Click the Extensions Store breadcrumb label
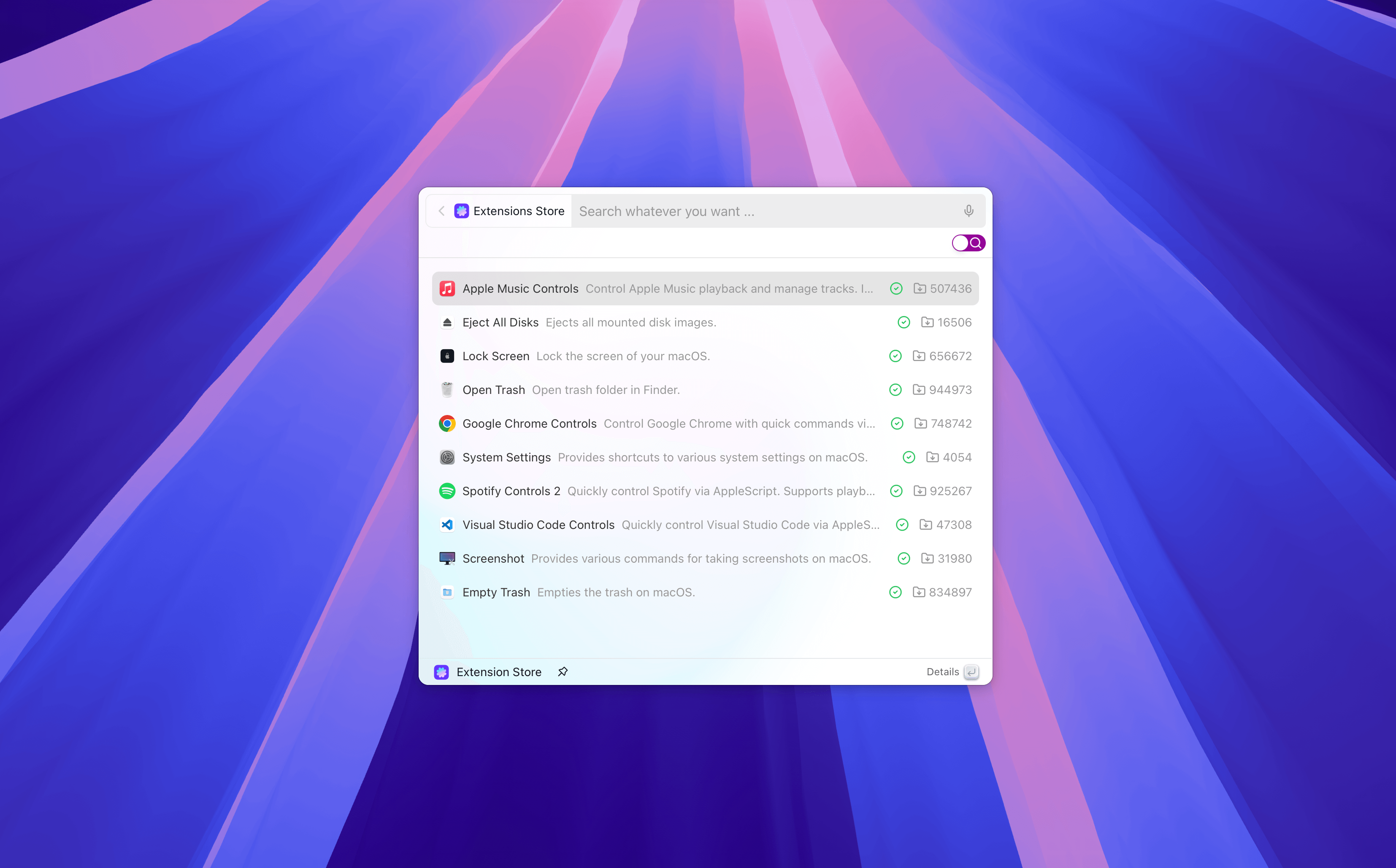Viewport: 1396px width, 868px height. pos(519,211)
